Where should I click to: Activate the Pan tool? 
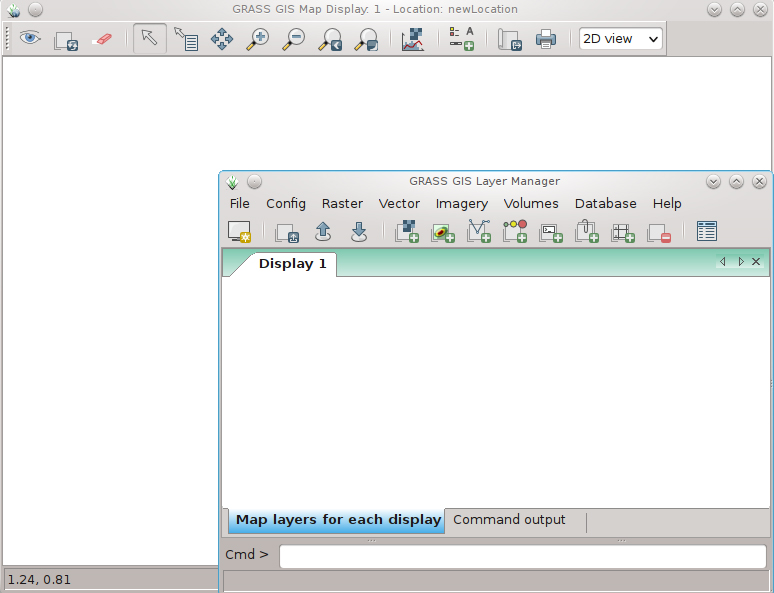click(222, 39)
